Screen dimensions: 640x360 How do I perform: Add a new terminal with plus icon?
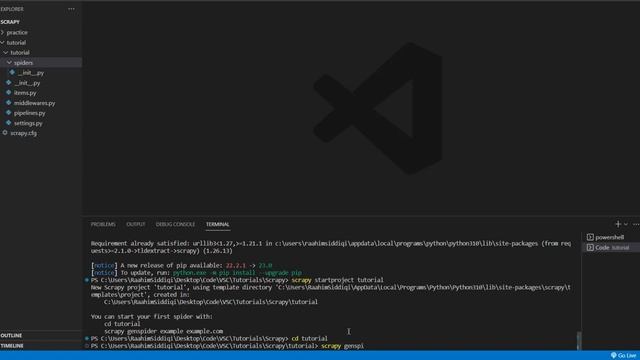[x=618, y=224]
